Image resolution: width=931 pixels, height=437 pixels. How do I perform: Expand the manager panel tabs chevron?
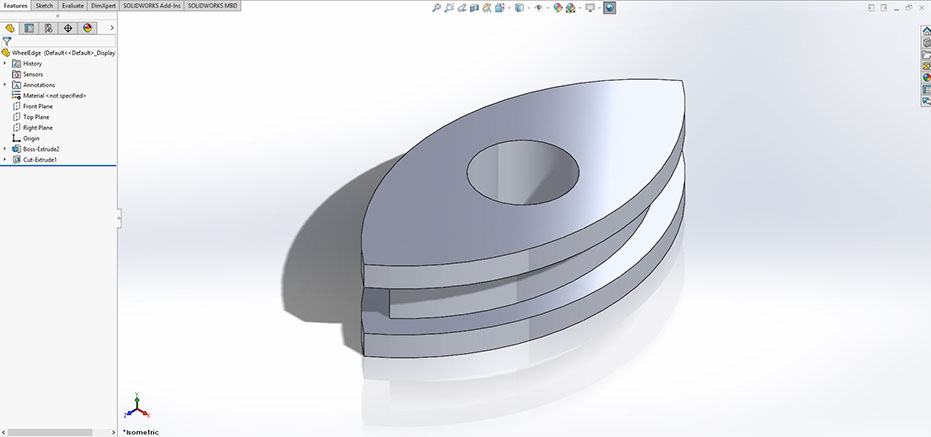click(111, 28)
